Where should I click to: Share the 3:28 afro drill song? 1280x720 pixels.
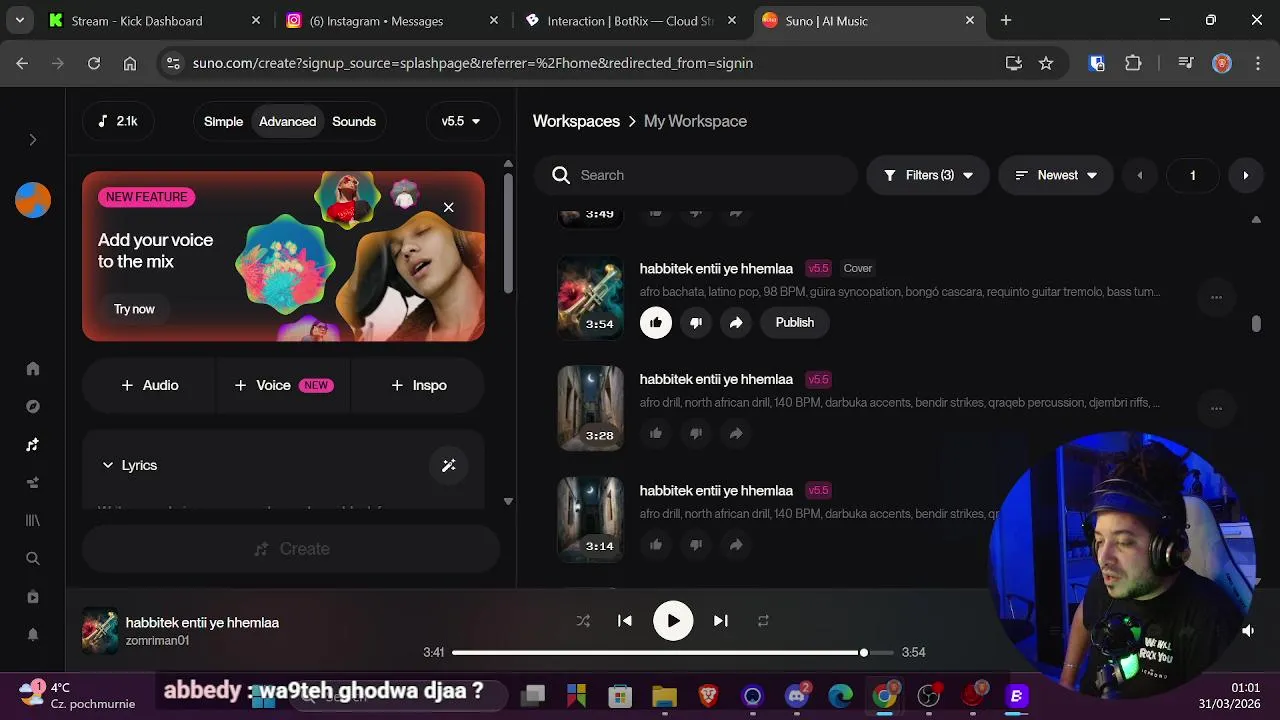click(736, 433)
